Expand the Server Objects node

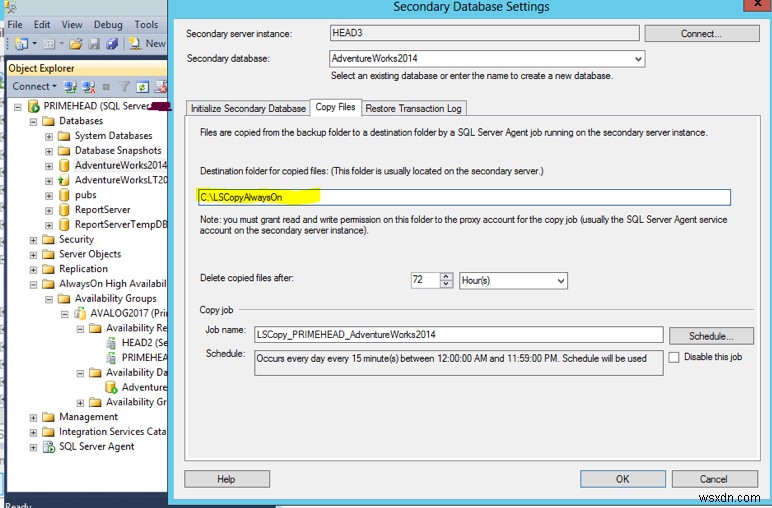point(33,254)
